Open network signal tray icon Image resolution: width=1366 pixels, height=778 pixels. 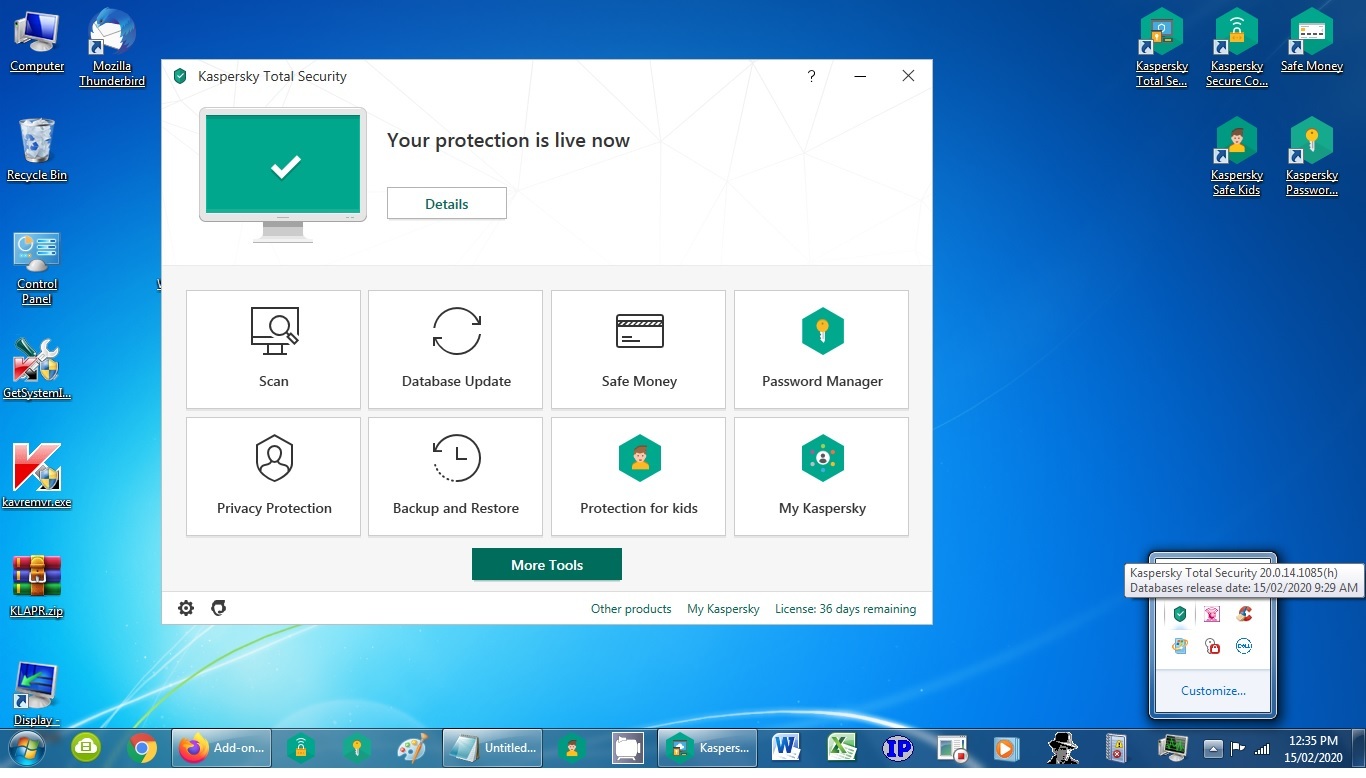click(x=1263, y=748)
